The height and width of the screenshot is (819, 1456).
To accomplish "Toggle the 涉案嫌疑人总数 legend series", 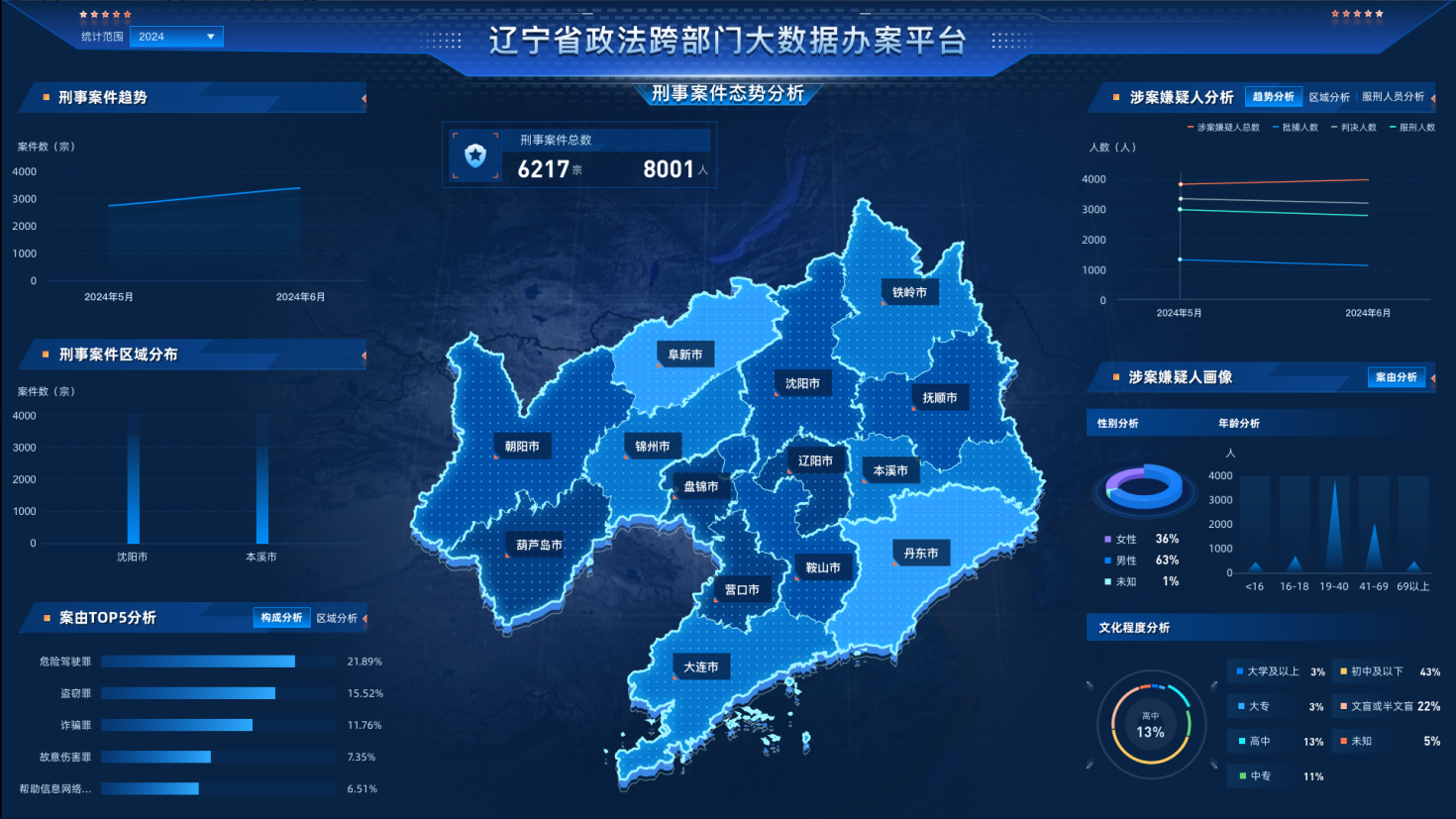I will (1223, 128).
